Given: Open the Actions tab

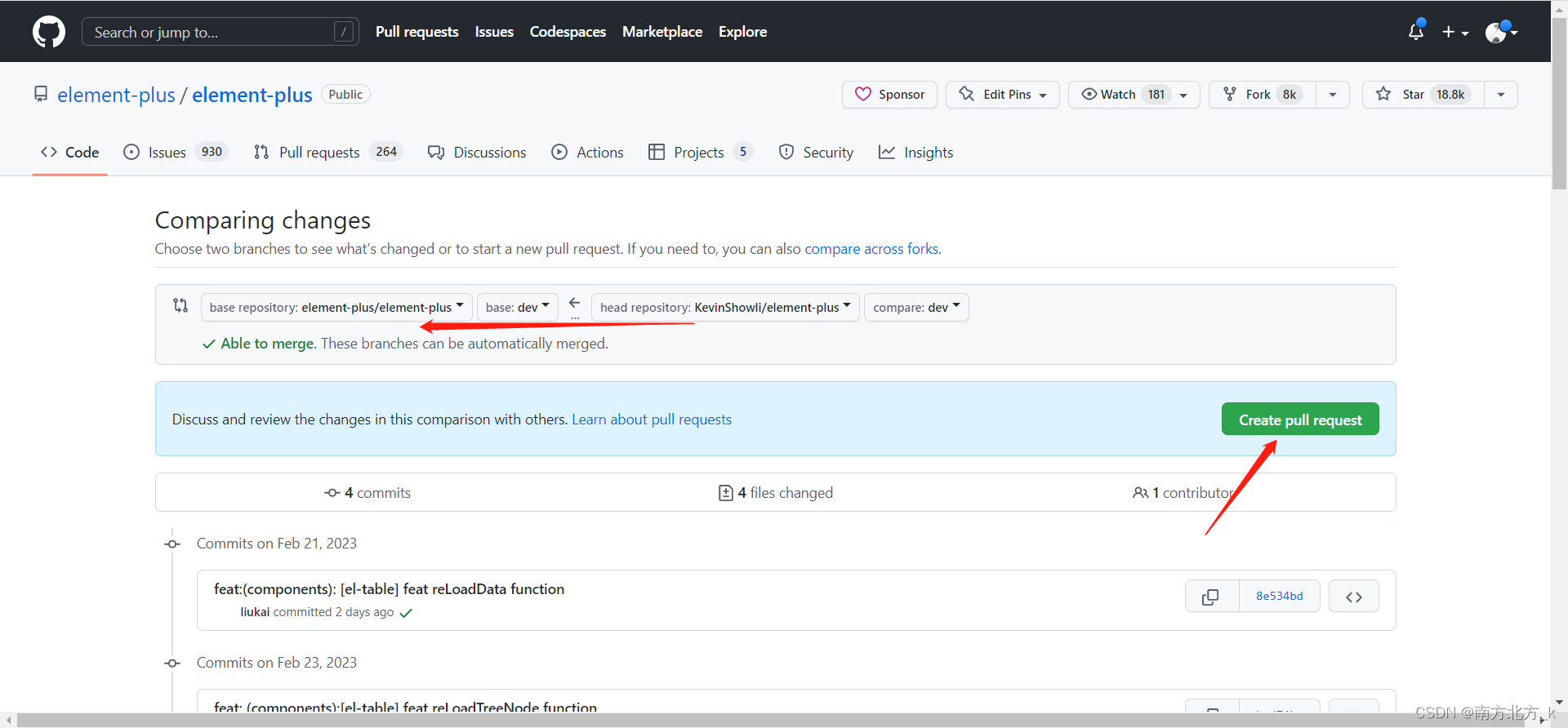Looking at the screenshot, I should [587, 153].
